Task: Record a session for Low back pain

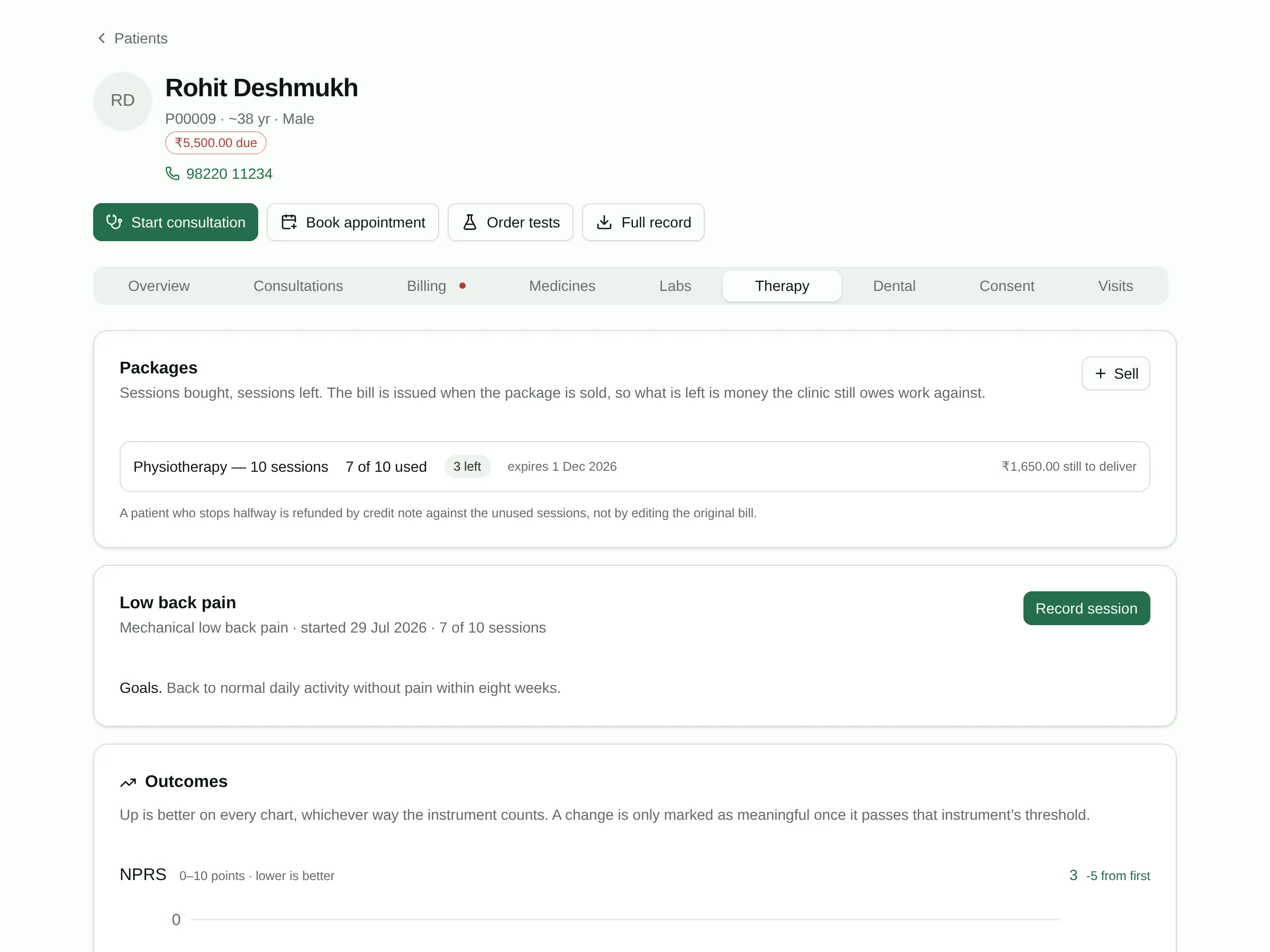Action: [x=1086, y=608]
